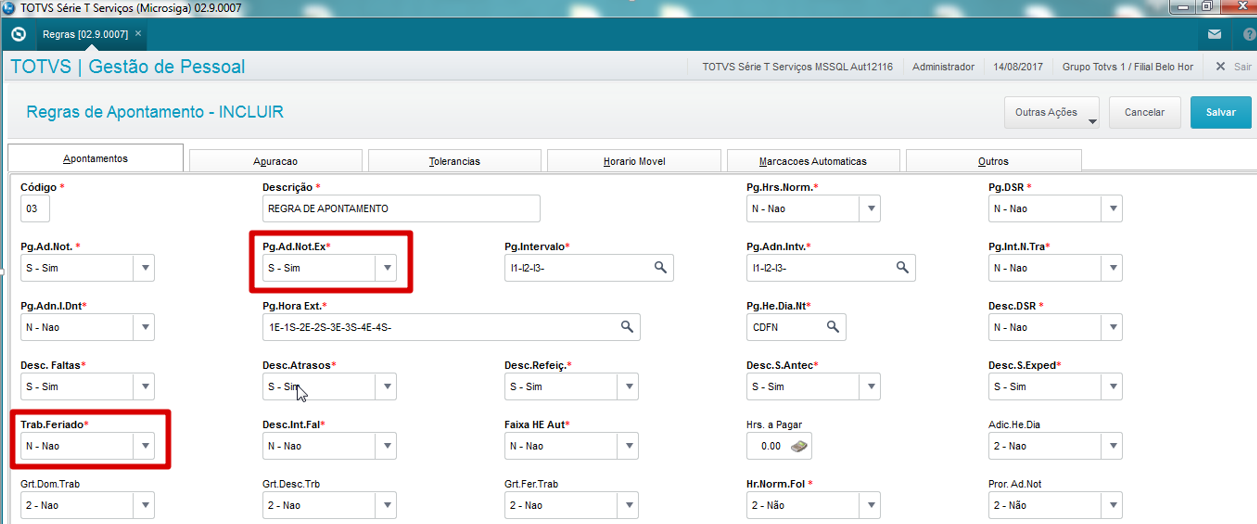1257x524 pixels.
Task: Click the Administrador user label
Action: pos(943,67)
